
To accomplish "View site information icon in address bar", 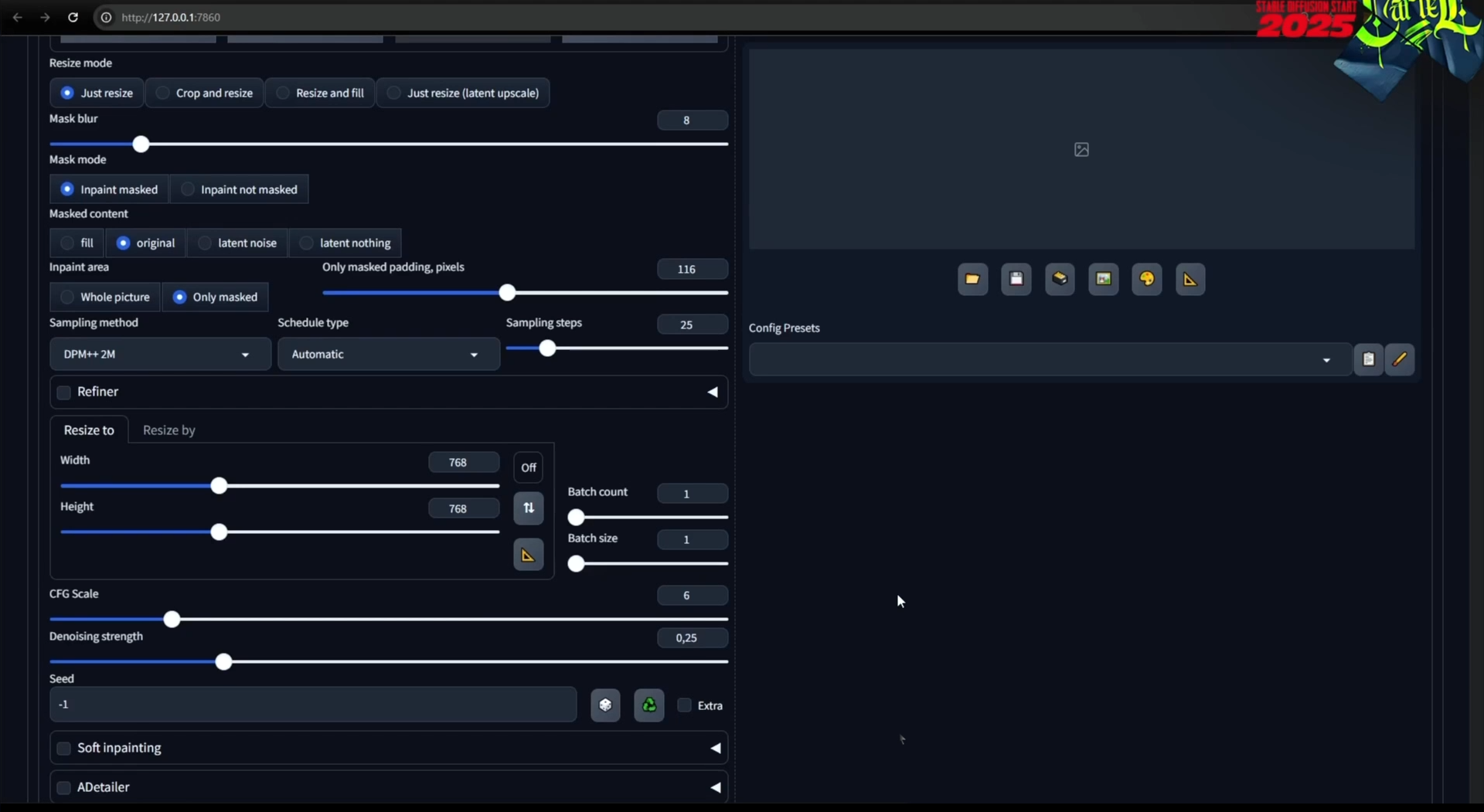I will (x=107, y=17).
